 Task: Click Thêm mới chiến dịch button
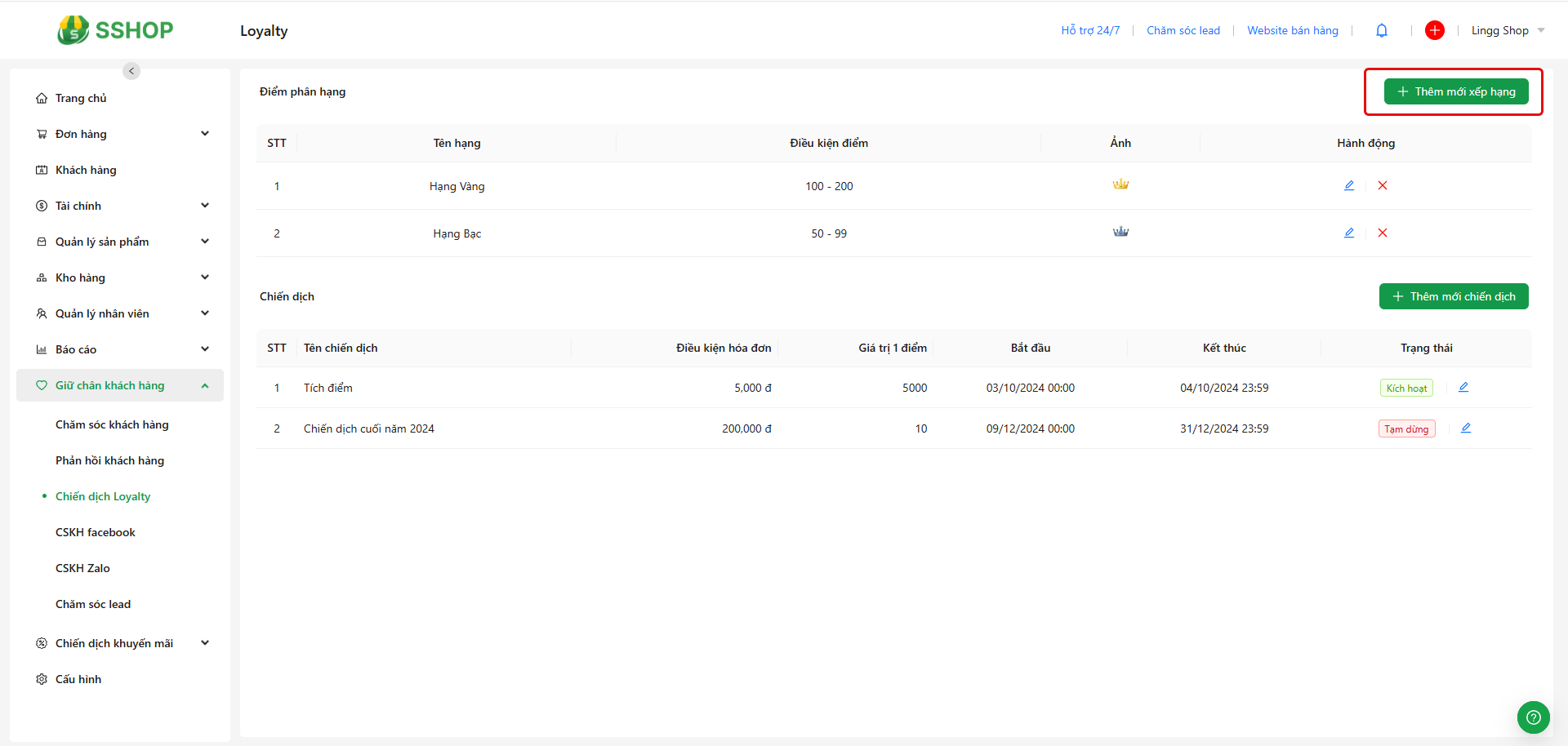pos(1453,296)
